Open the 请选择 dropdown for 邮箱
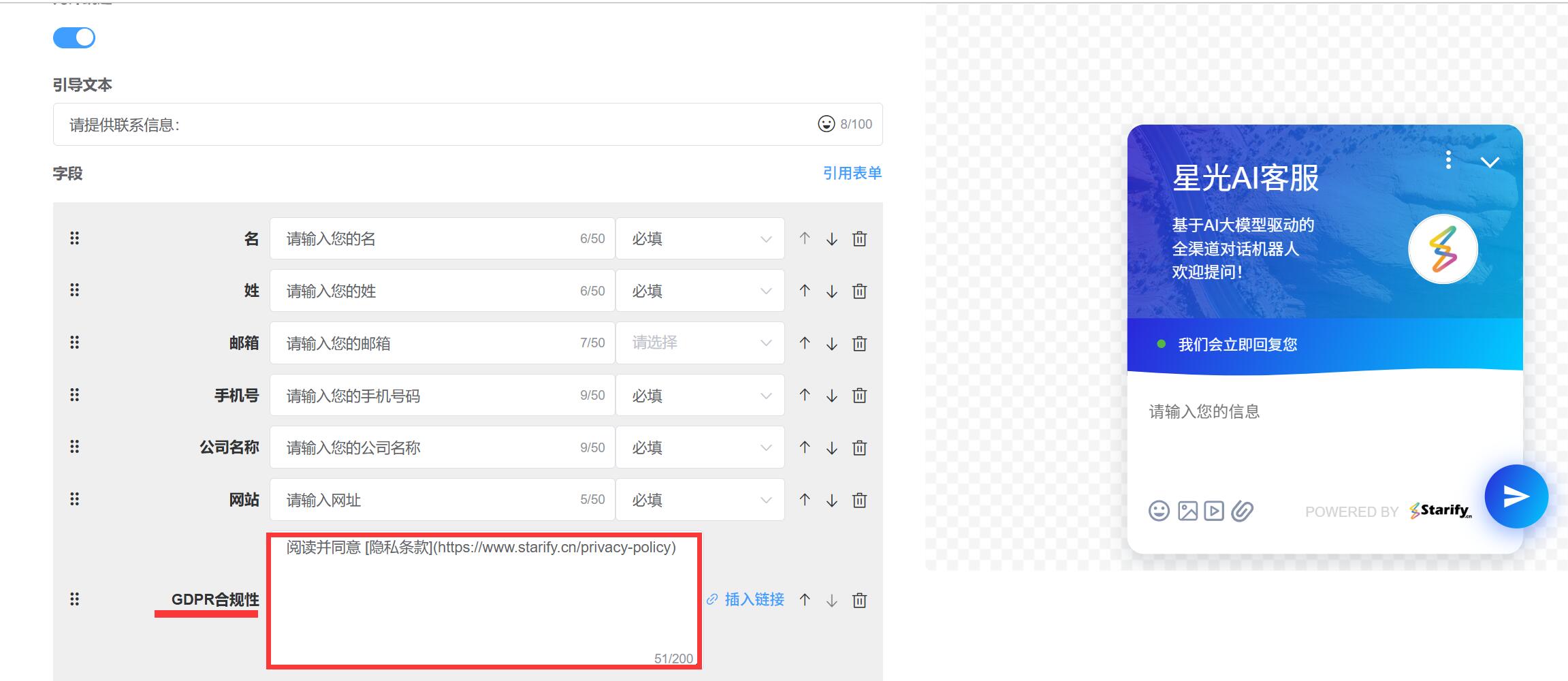The width and height of the screenshot is (1568, 681). point(700,343)
